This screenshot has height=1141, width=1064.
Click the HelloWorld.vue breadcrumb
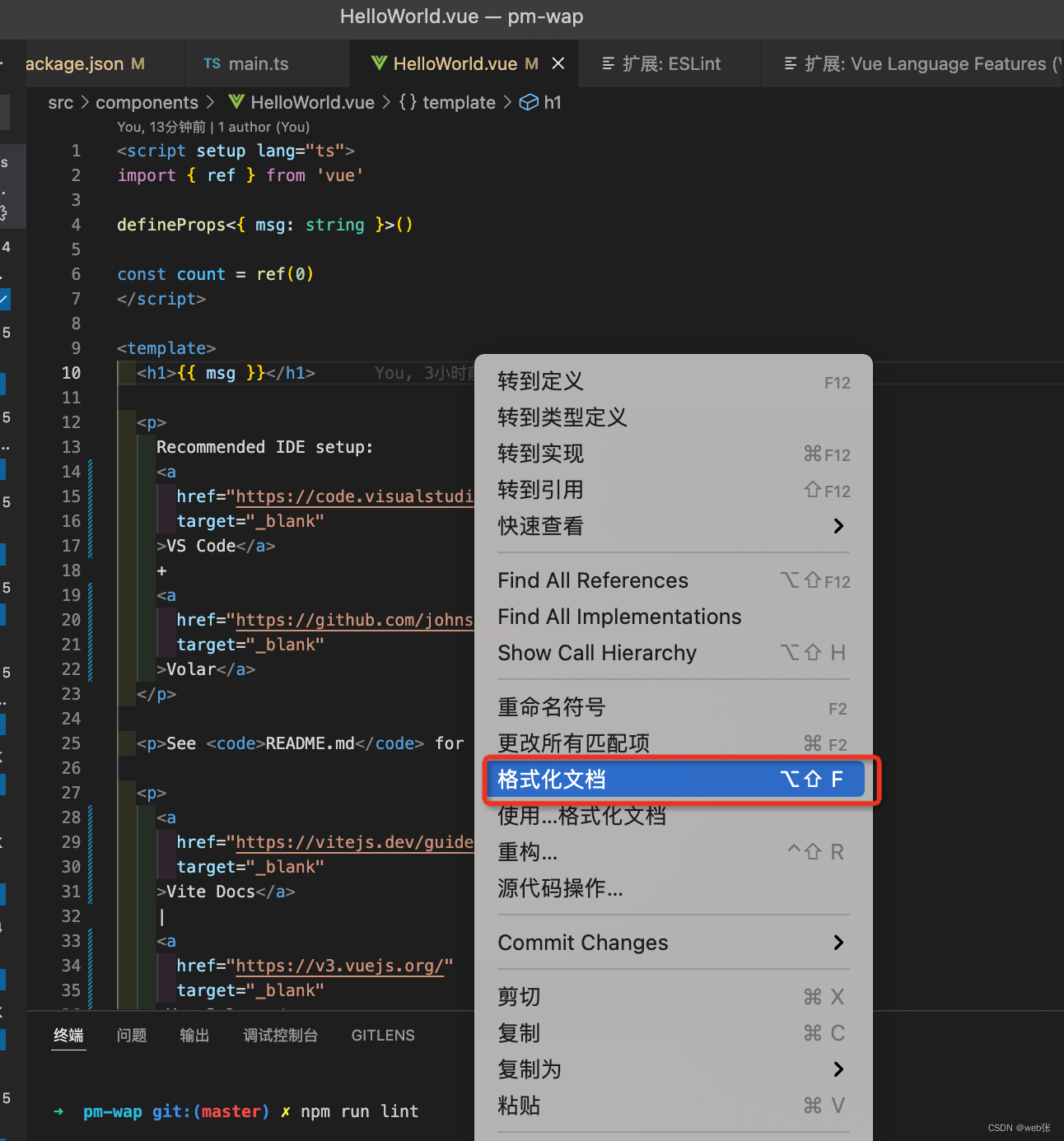[312, 102]
